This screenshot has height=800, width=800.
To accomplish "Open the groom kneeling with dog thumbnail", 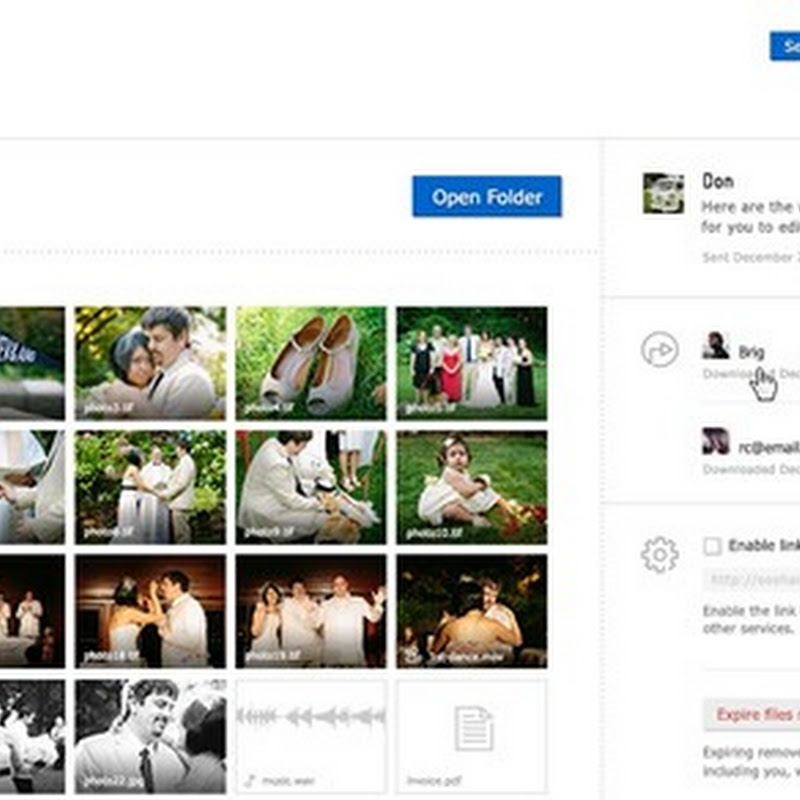I will [x=311, y=487].
